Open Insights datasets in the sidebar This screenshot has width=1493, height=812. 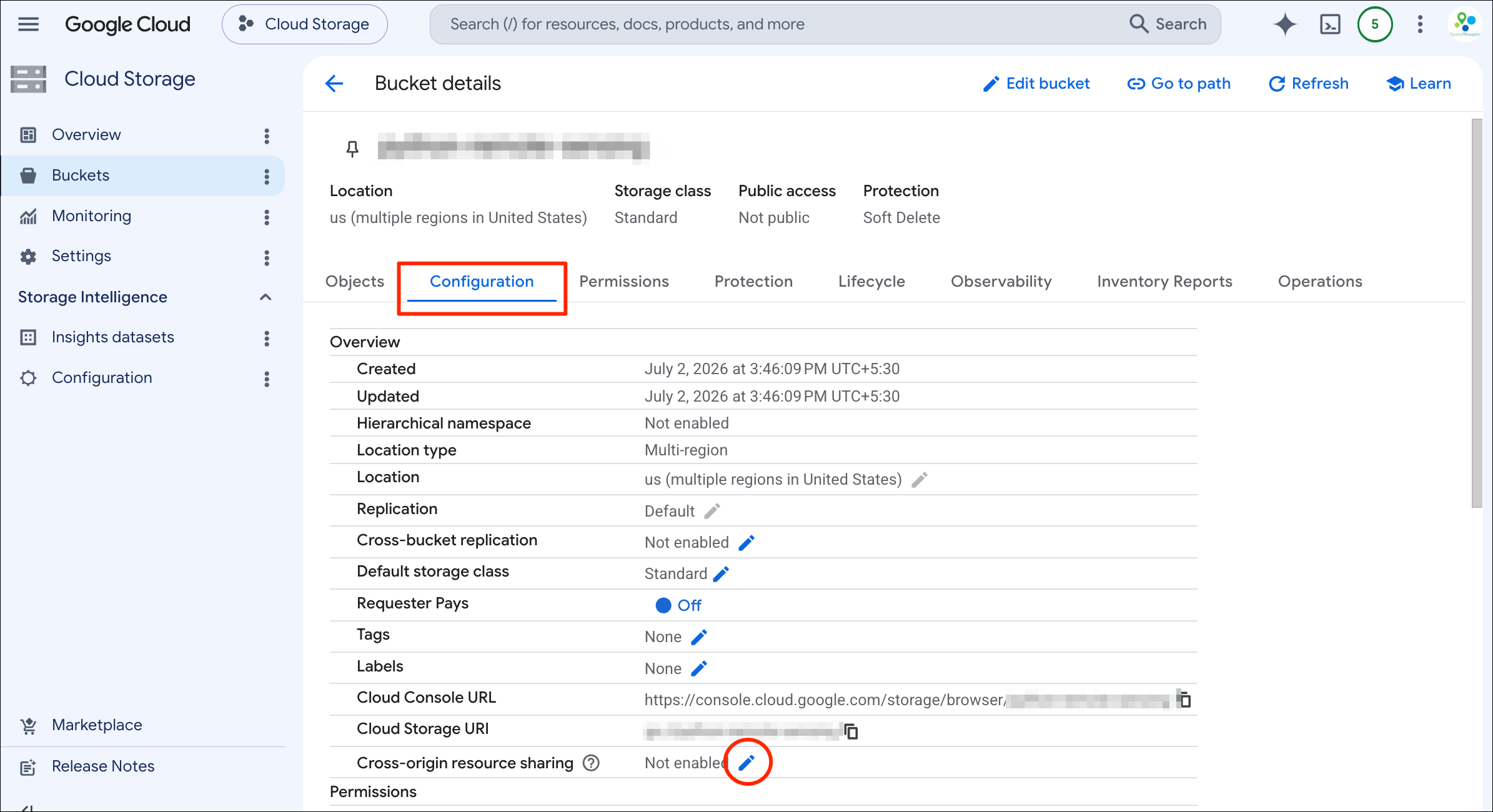tap(113, 337)
